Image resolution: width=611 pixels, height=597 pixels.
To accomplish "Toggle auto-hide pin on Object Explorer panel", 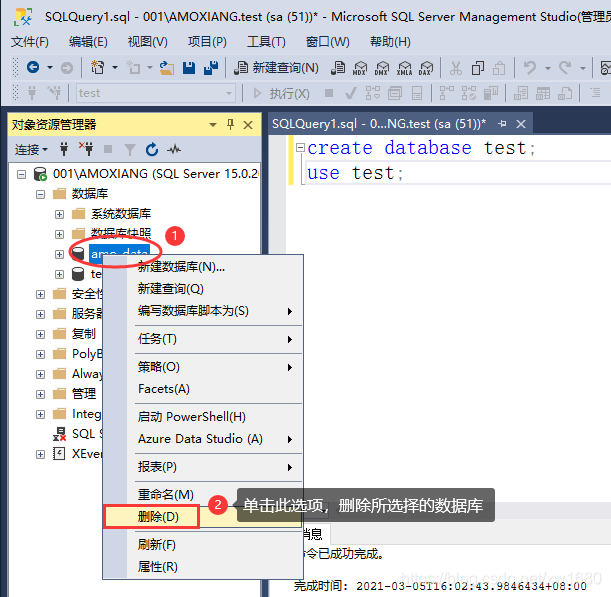I will tap(230, 124).
